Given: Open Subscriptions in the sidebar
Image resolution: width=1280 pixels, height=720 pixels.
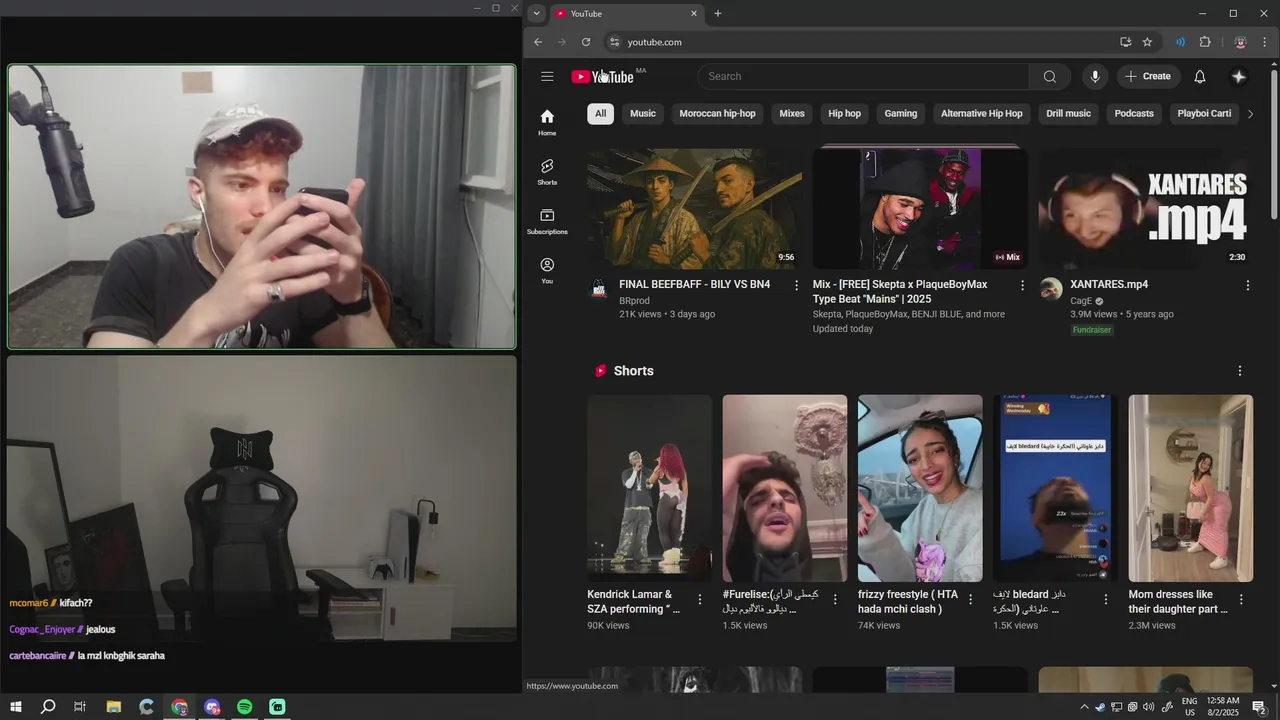Looking at the screenshot, I should pos(547,221).
